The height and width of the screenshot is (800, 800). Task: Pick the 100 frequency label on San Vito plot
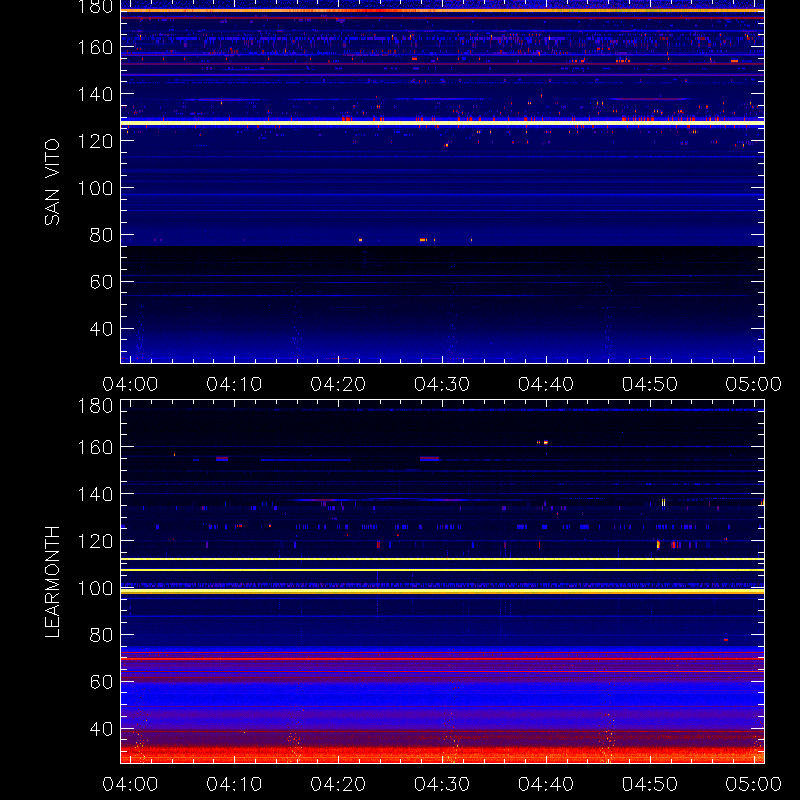(x=95, y=188)
